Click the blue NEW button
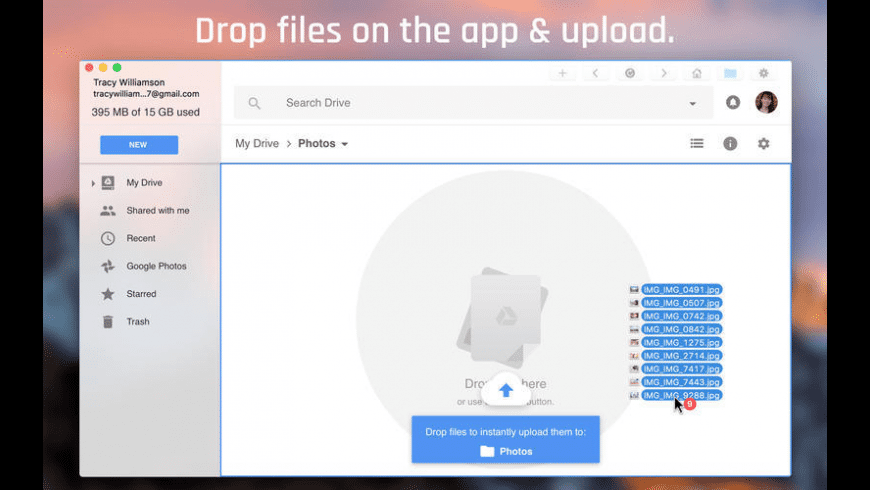 (x=139, y=145)
